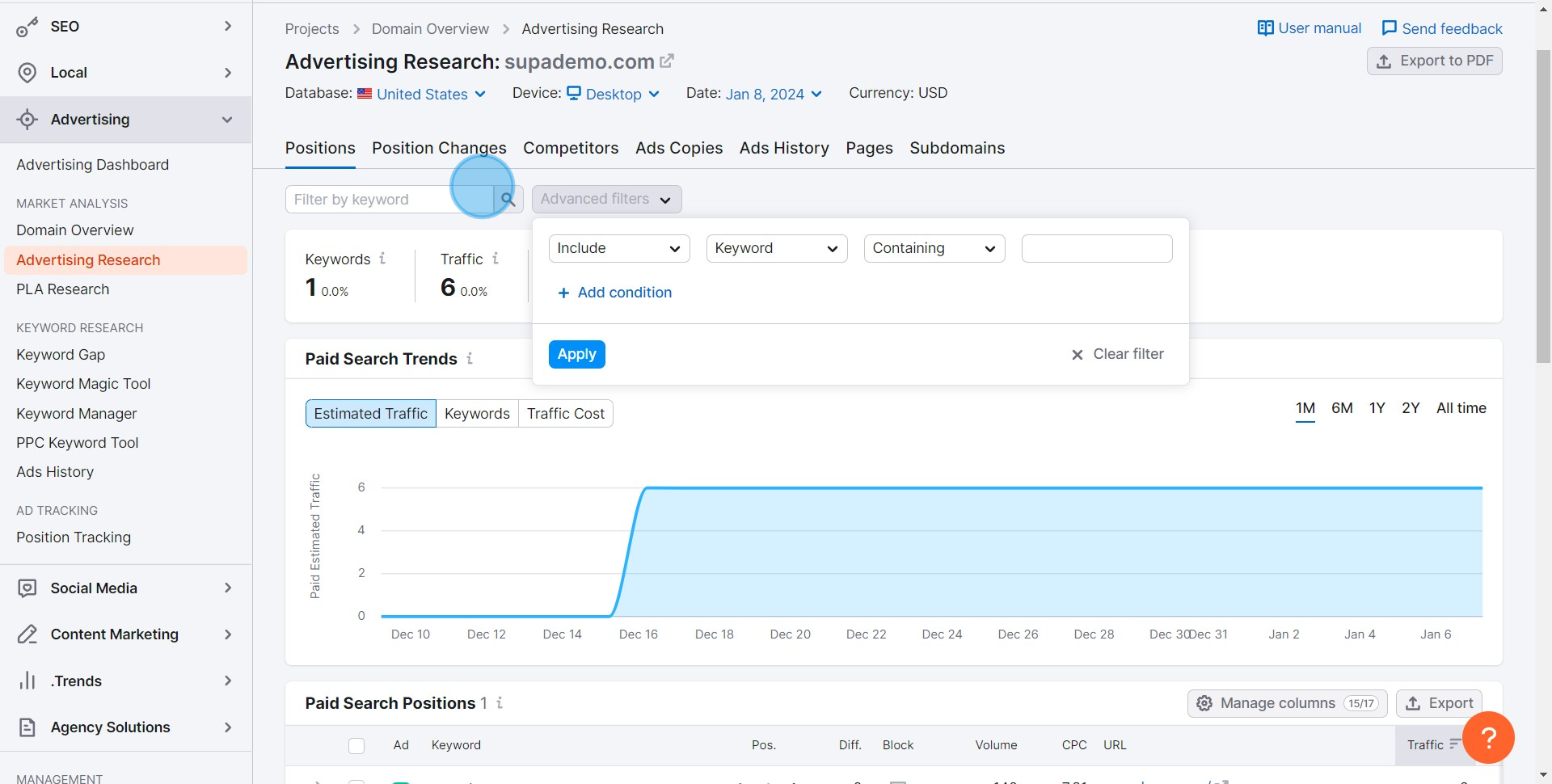Select the Keywords chart view
This screenshot has height=784, width=1552.
[477, 413]
